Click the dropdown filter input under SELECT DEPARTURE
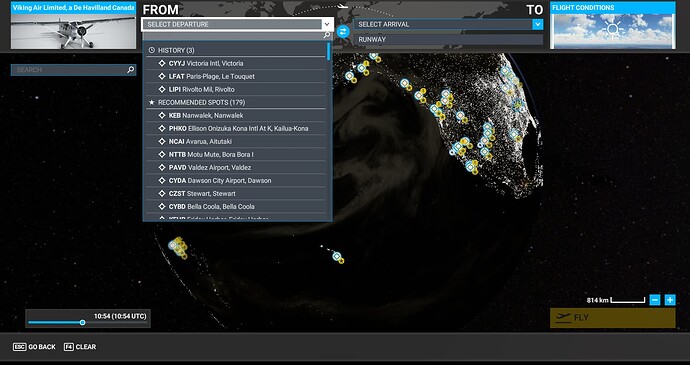This screenshot has width=690, height=365. (x=237, y=35)
